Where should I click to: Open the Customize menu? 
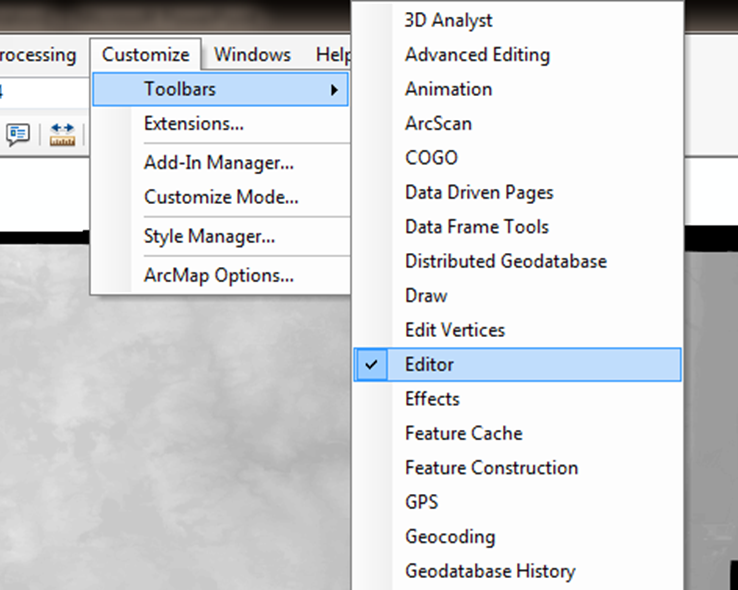coord(145,55)
